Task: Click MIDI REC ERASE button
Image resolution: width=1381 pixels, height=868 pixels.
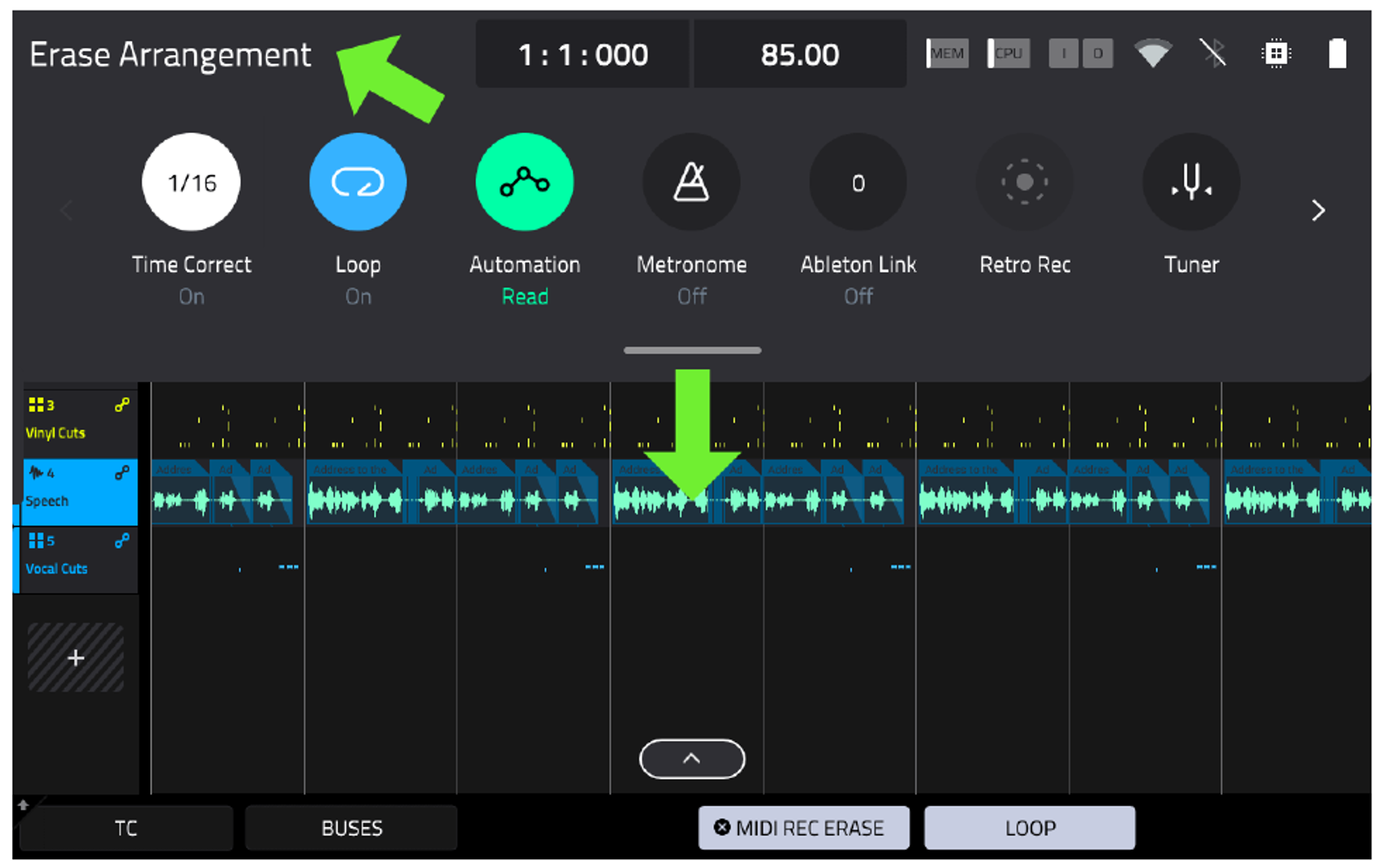Action: [x=804, y=828]
